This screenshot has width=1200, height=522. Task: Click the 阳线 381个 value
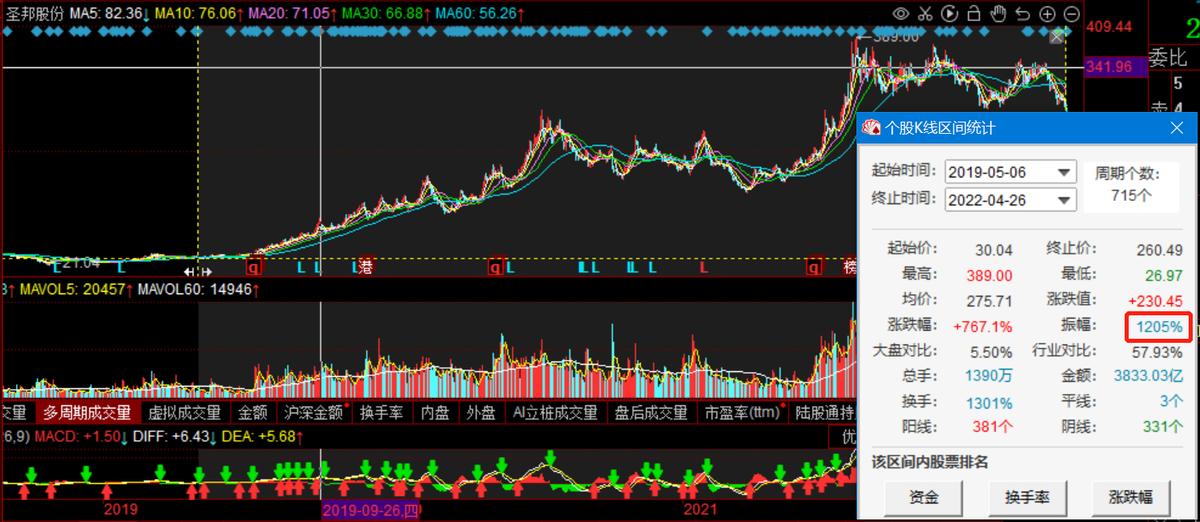(x=991, y=427)
